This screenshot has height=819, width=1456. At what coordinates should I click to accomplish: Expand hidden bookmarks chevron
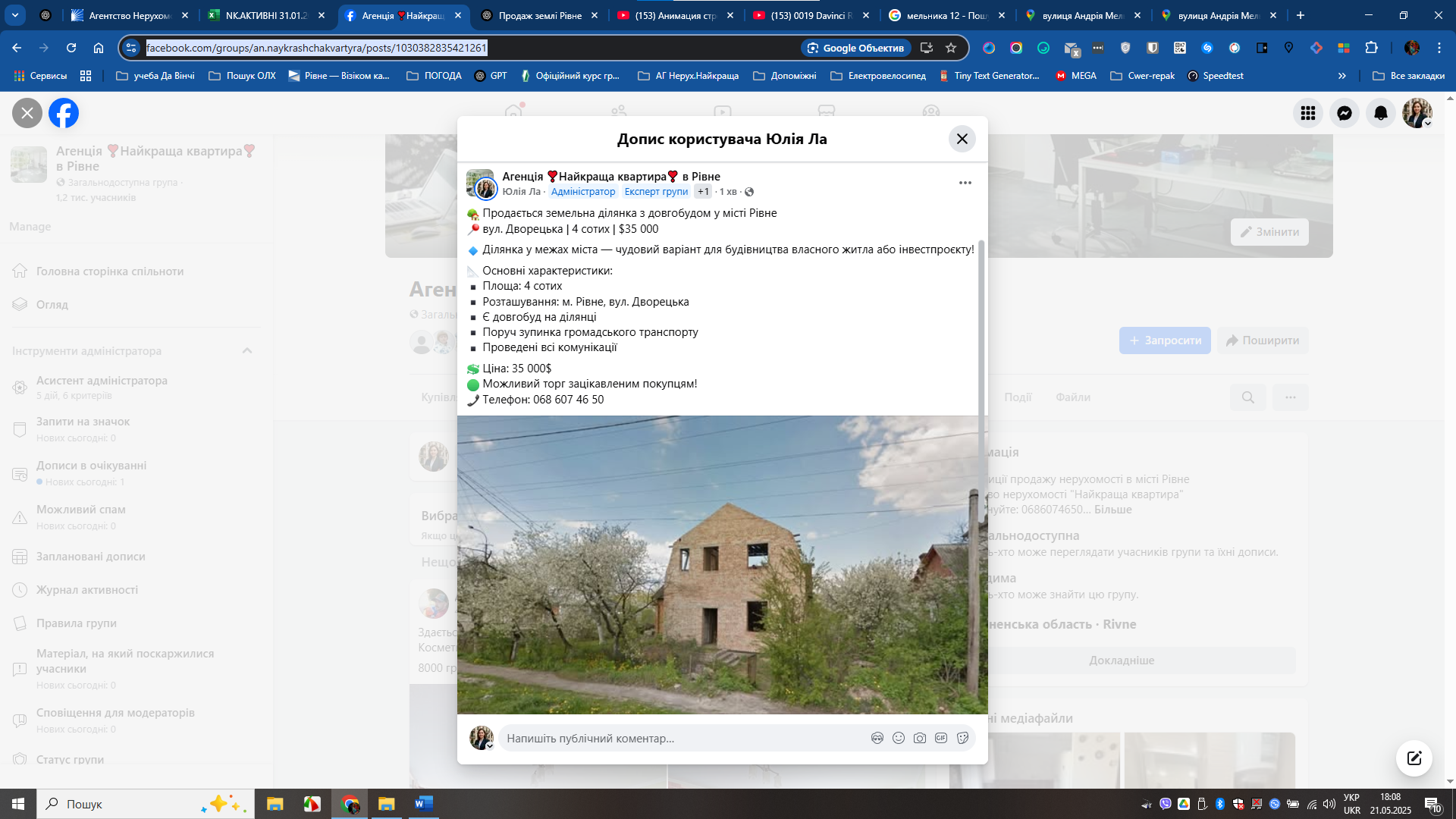click(x=1341, y=76)
